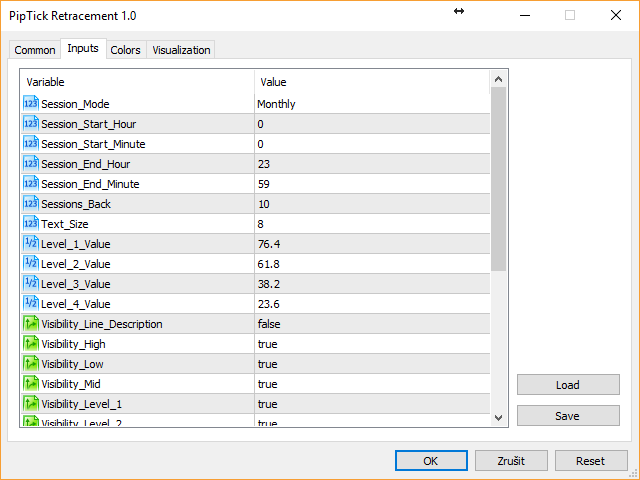Viewport: 640px width, 480px height.
Task: Select the Session_End_Hour variable name
Action: [86, 164]
